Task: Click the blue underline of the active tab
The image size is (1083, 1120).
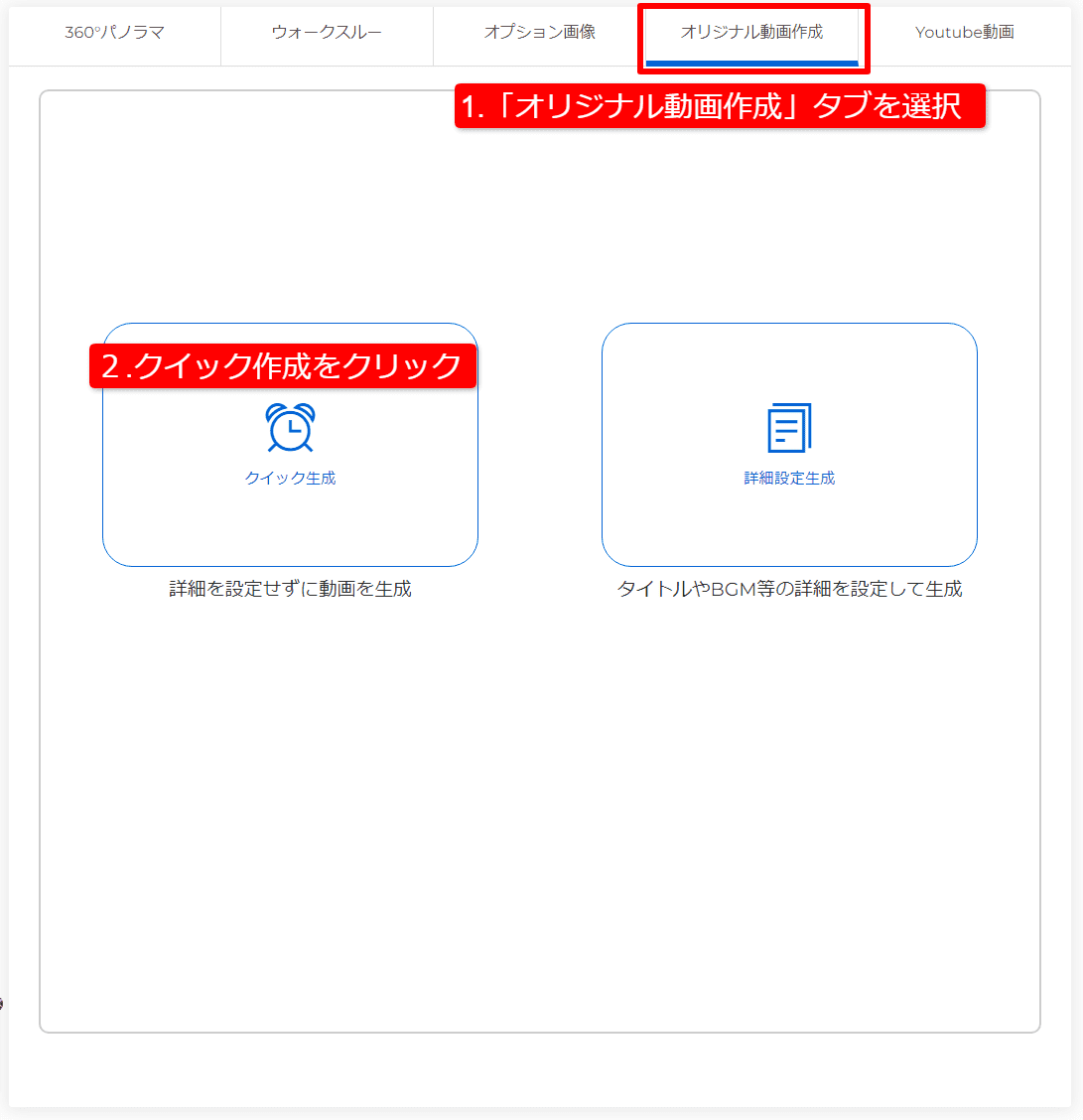Action: point(751,64)
